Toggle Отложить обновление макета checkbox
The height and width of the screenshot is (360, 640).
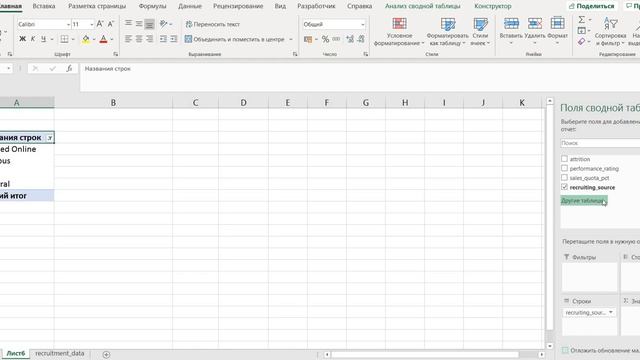point(565,350)
